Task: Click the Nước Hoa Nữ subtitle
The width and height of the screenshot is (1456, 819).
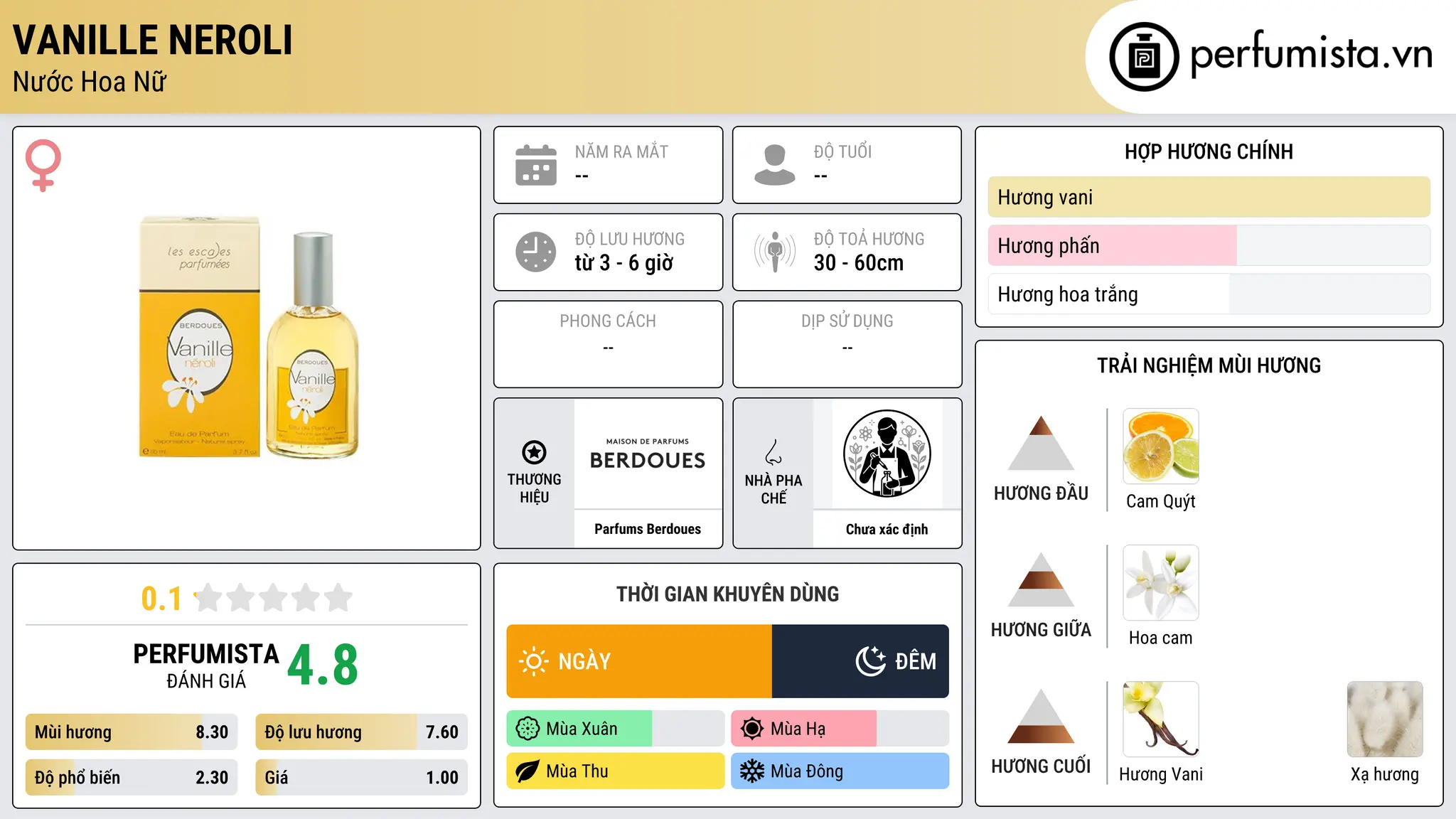Action: (x=90, y=82)
